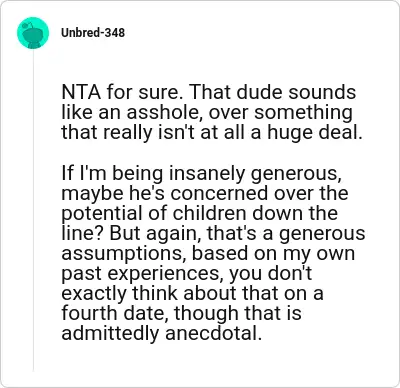Click the word "assumptions," in the comment
Image resolution: width=400 pixels, height=388 pixels.
point(124,253)
